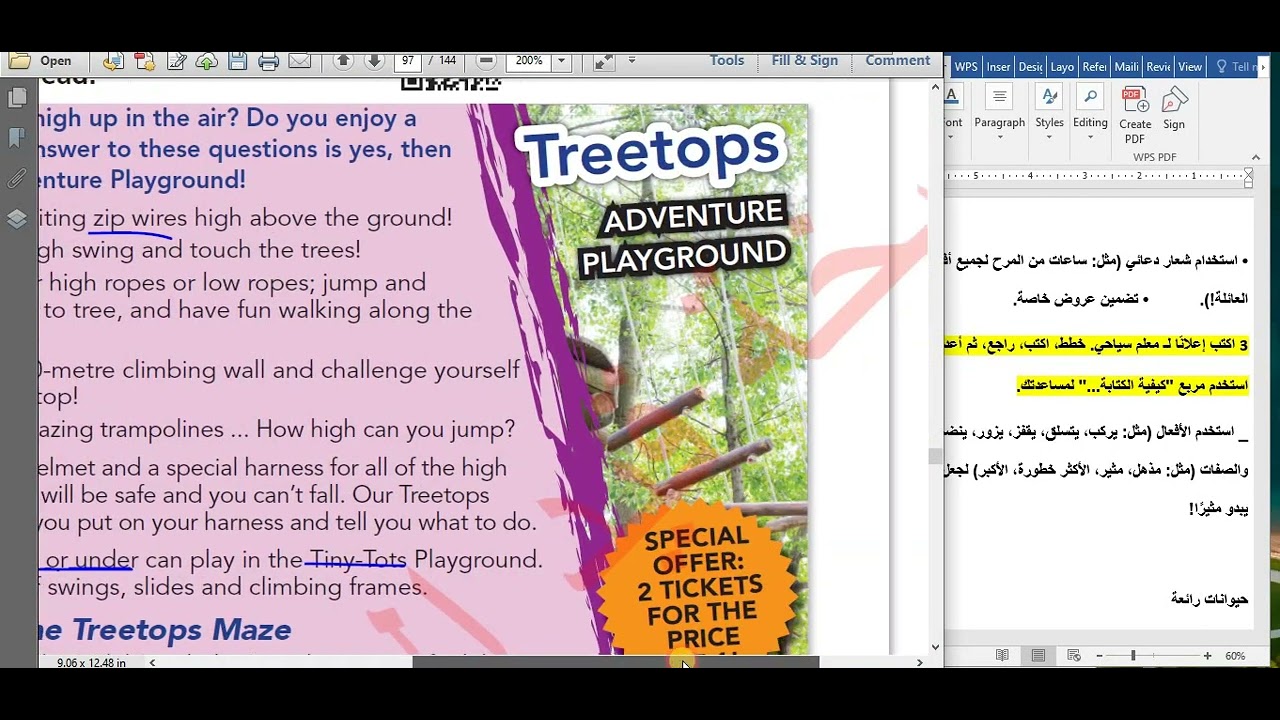Click the PDF horizontal scroll right arrow
Viewport: 1280px width, 720px height.
pos(919,662)
